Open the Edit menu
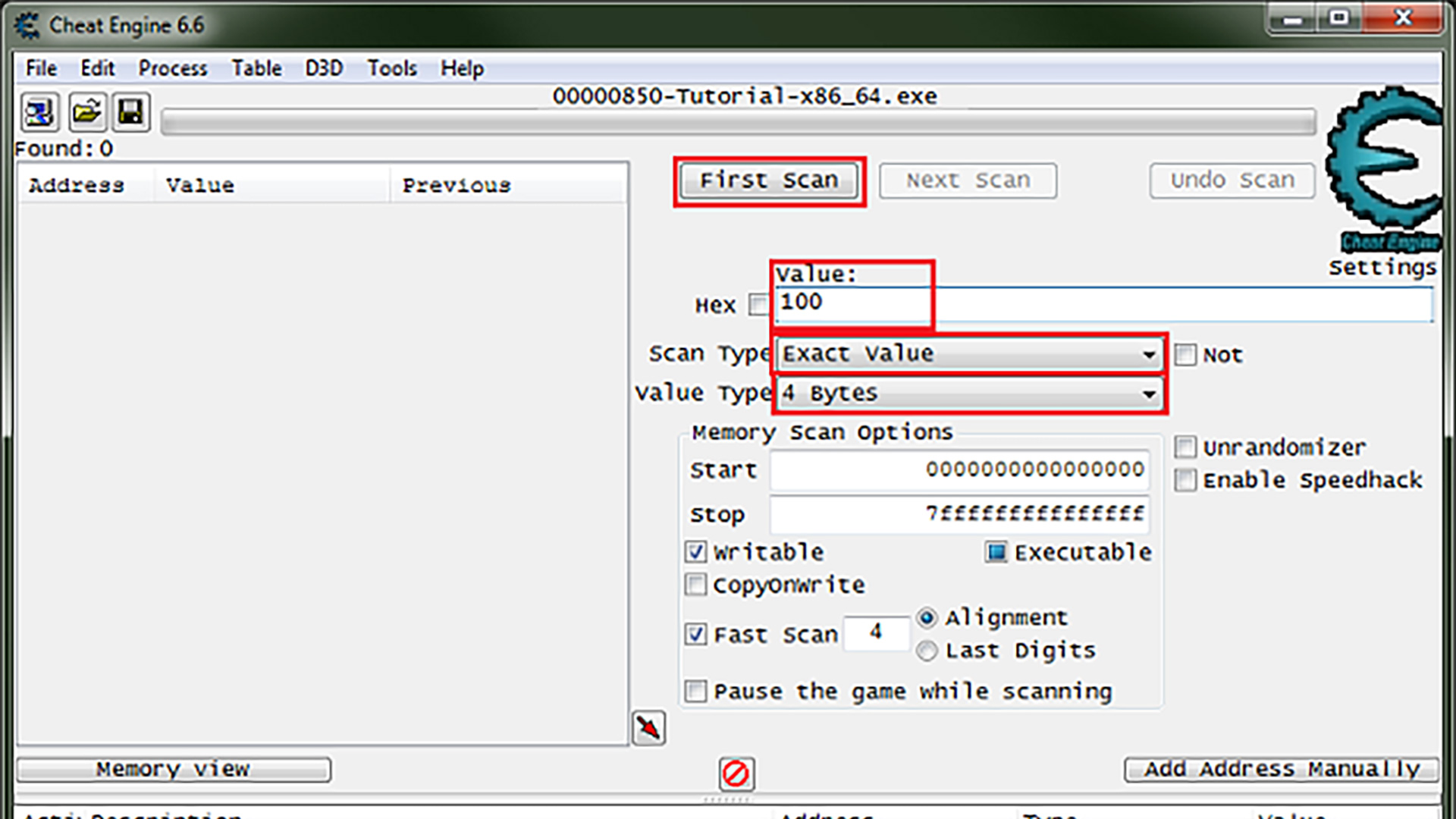Screen dimensions: 1456x819 (97, 68)
